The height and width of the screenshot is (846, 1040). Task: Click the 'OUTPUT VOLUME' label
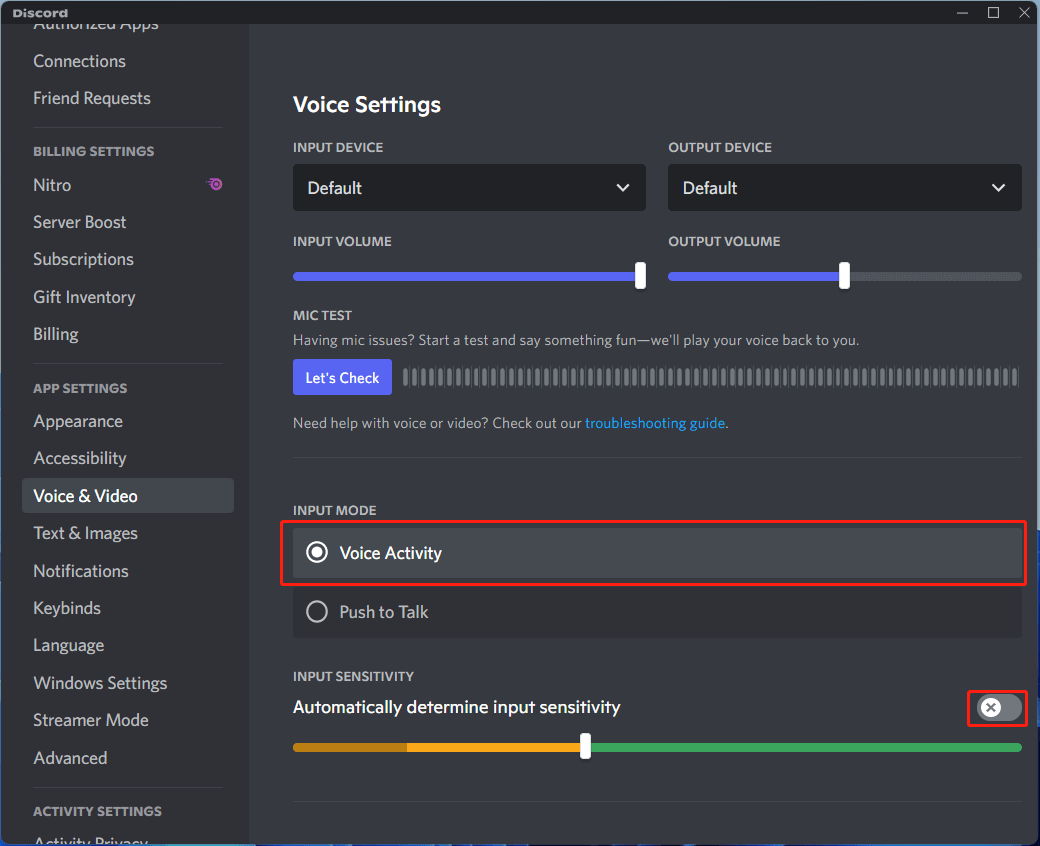724,241
